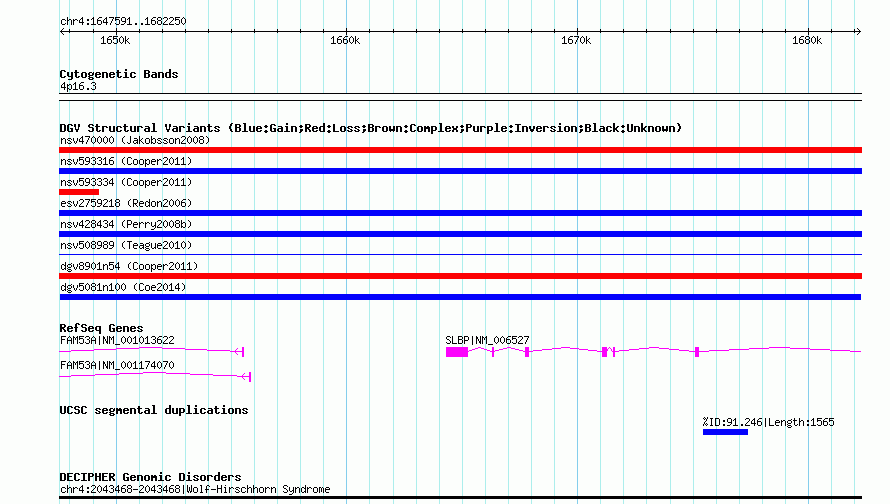This screenshot has height=504, width=890.
Task: Click the 1650k ruler tick label
Action: tap(115, 40)
